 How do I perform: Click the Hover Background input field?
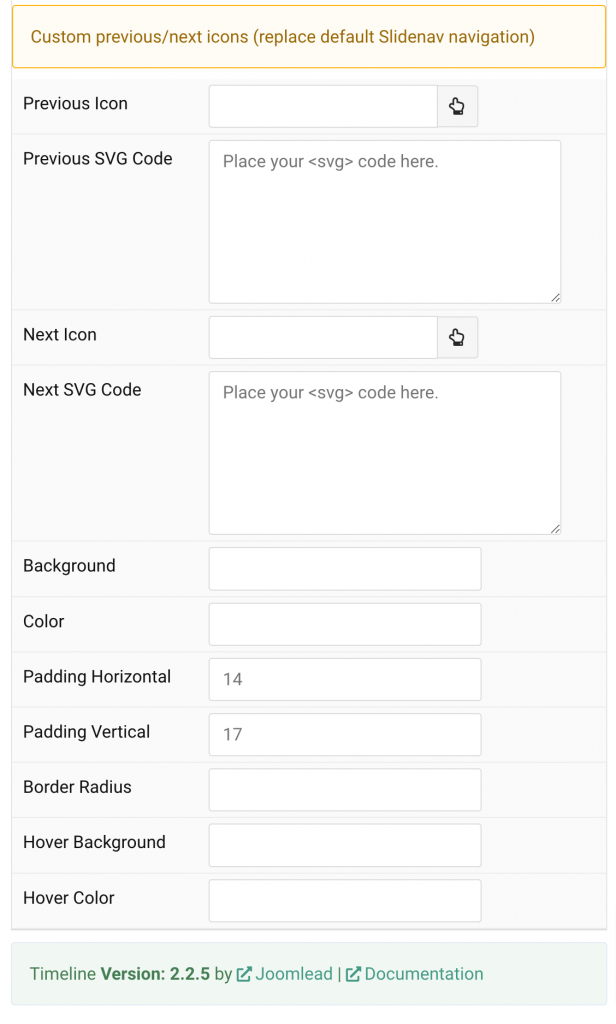click(x=344, y=845)
